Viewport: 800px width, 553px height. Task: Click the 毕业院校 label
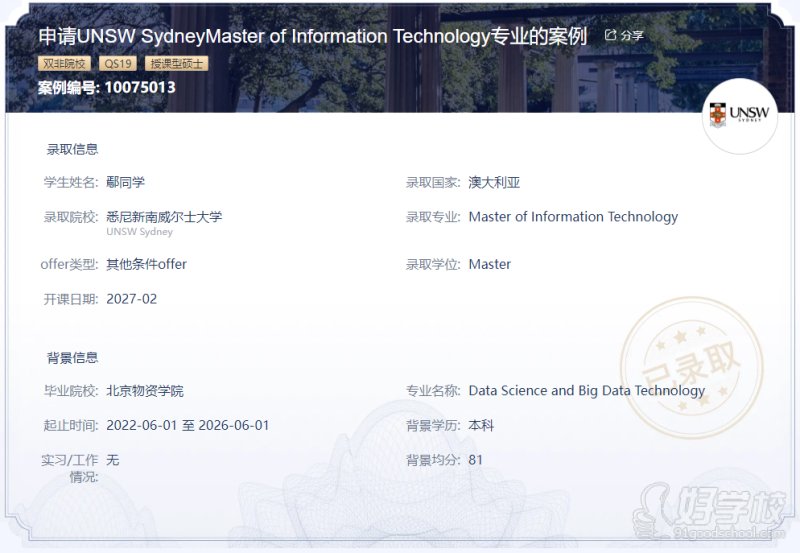71,391
